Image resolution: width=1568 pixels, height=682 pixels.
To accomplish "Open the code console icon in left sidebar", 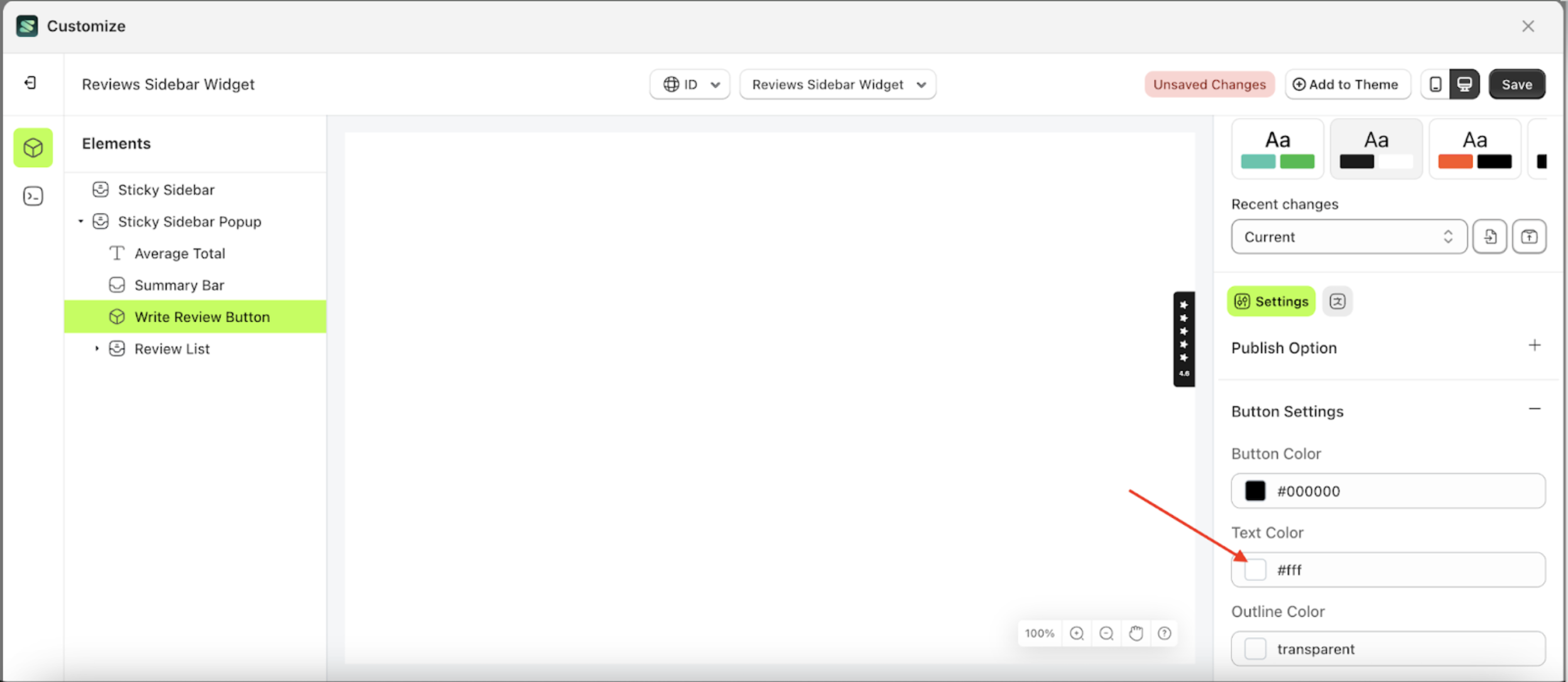I will 33,196.
